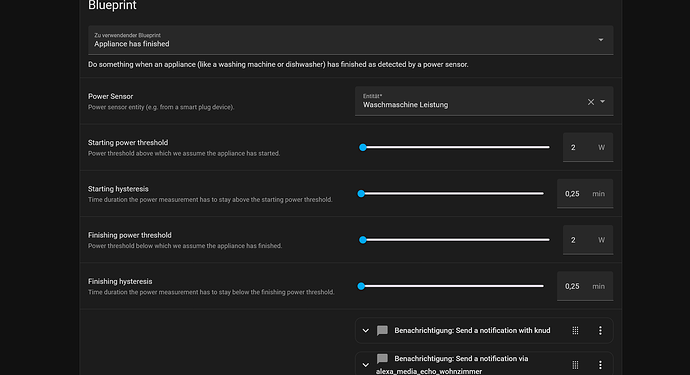Adjust Finishing power threshold slider handle
Screen dimensions: 690x375
tap(363, 240)
